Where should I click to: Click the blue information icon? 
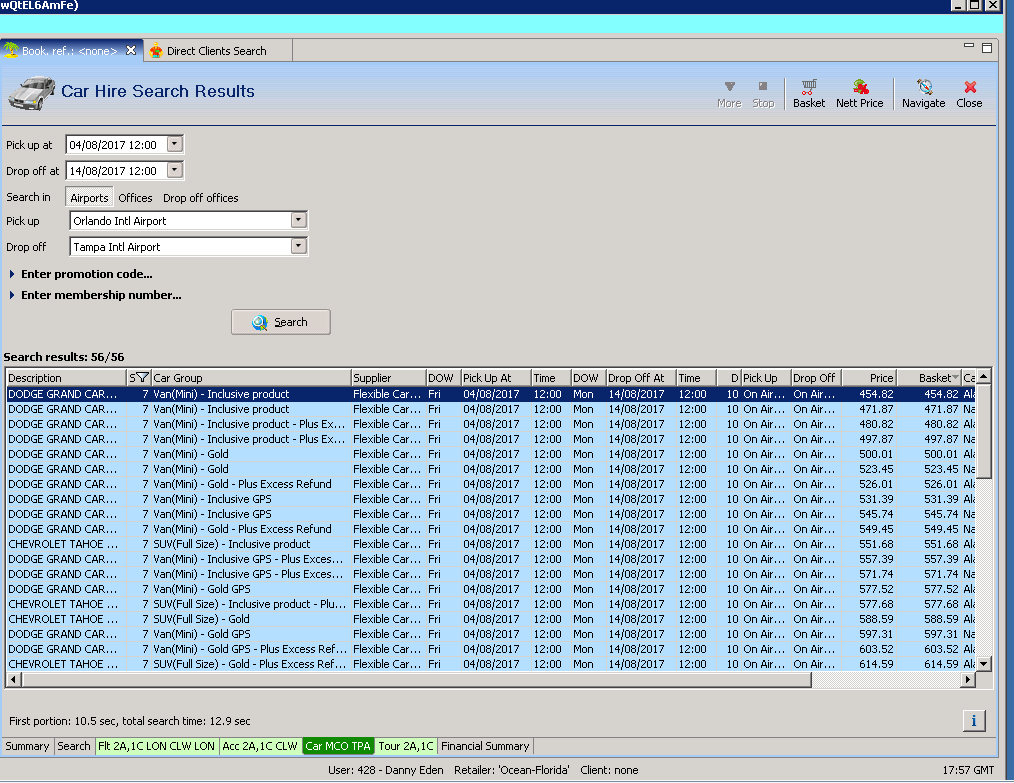point(975,720)
